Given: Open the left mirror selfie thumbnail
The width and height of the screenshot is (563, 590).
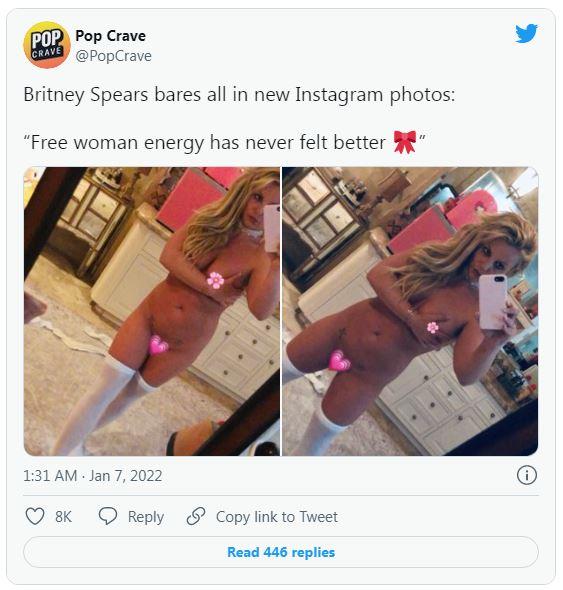Looking at the screenshot, I should point(152,311).
